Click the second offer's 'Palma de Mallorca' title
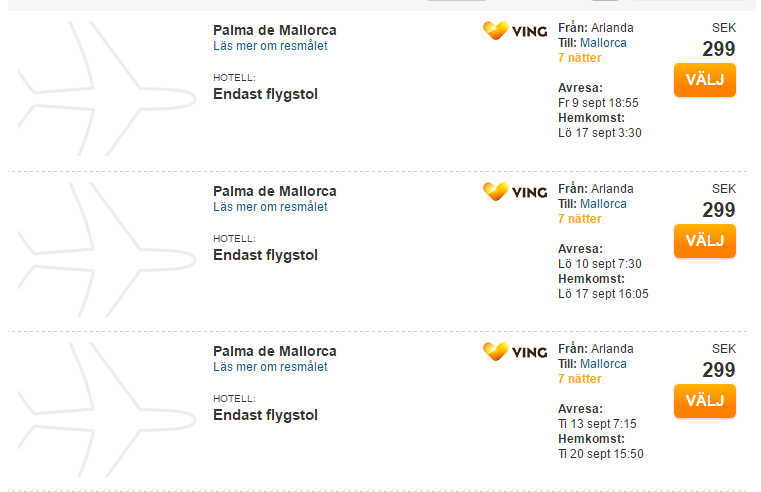The width and height of the screenshot is (761, 492). [x=275, y=191]
